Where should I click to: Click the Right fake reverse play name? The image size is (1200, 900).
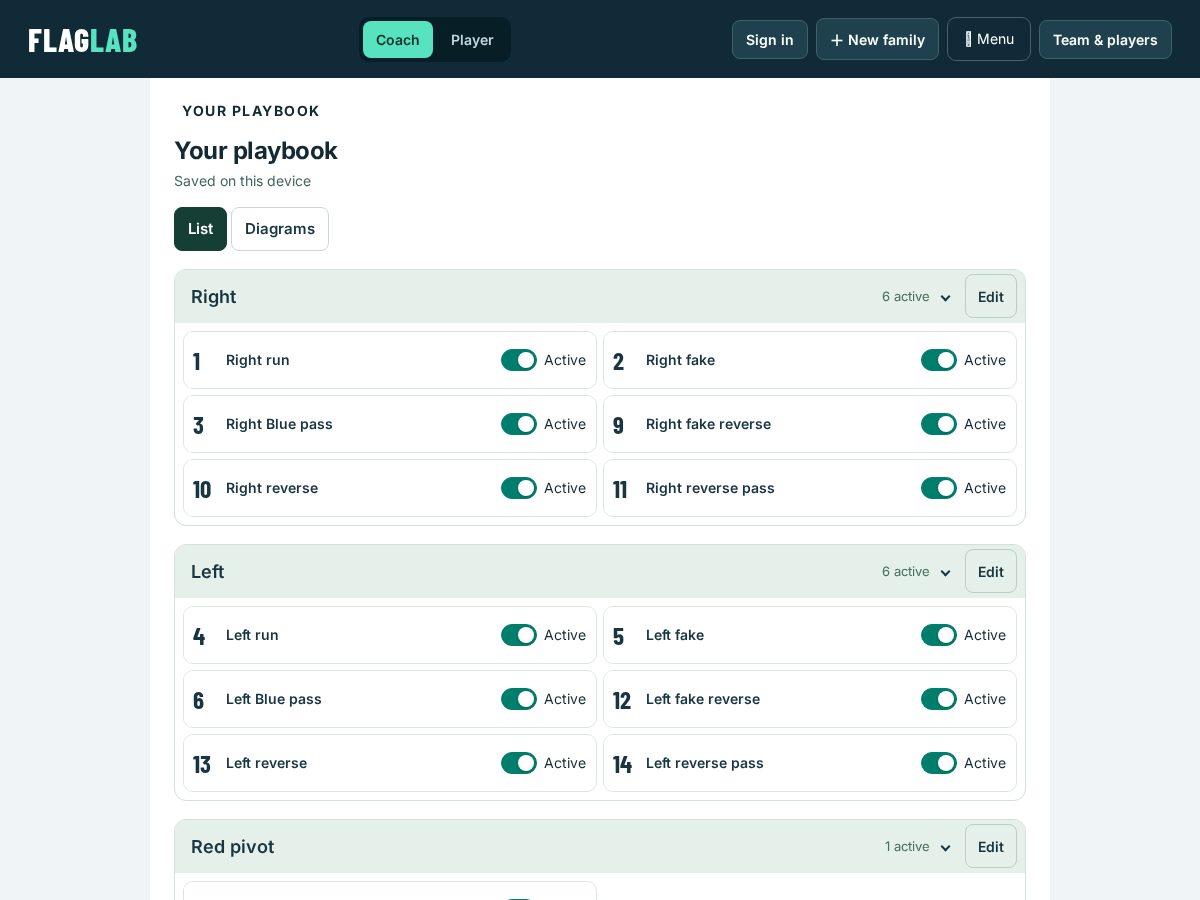click(708, 424)
